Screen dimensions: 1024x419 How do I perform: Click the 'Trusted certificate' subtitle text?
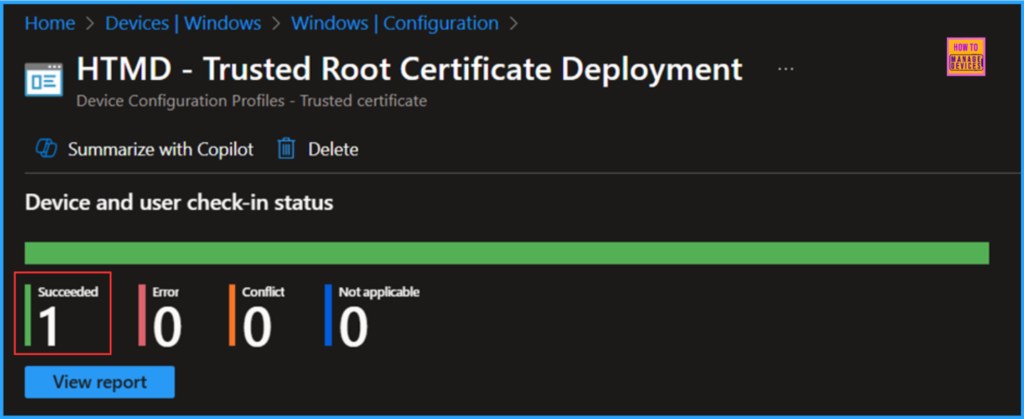(363, 101)
